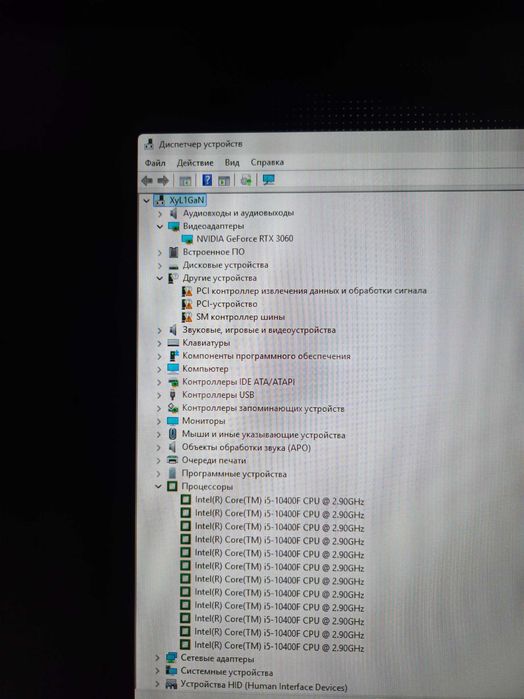
Task: Click the NVIDIA GeForce RTX 3060 adapter icon
Action: [187, 239]
